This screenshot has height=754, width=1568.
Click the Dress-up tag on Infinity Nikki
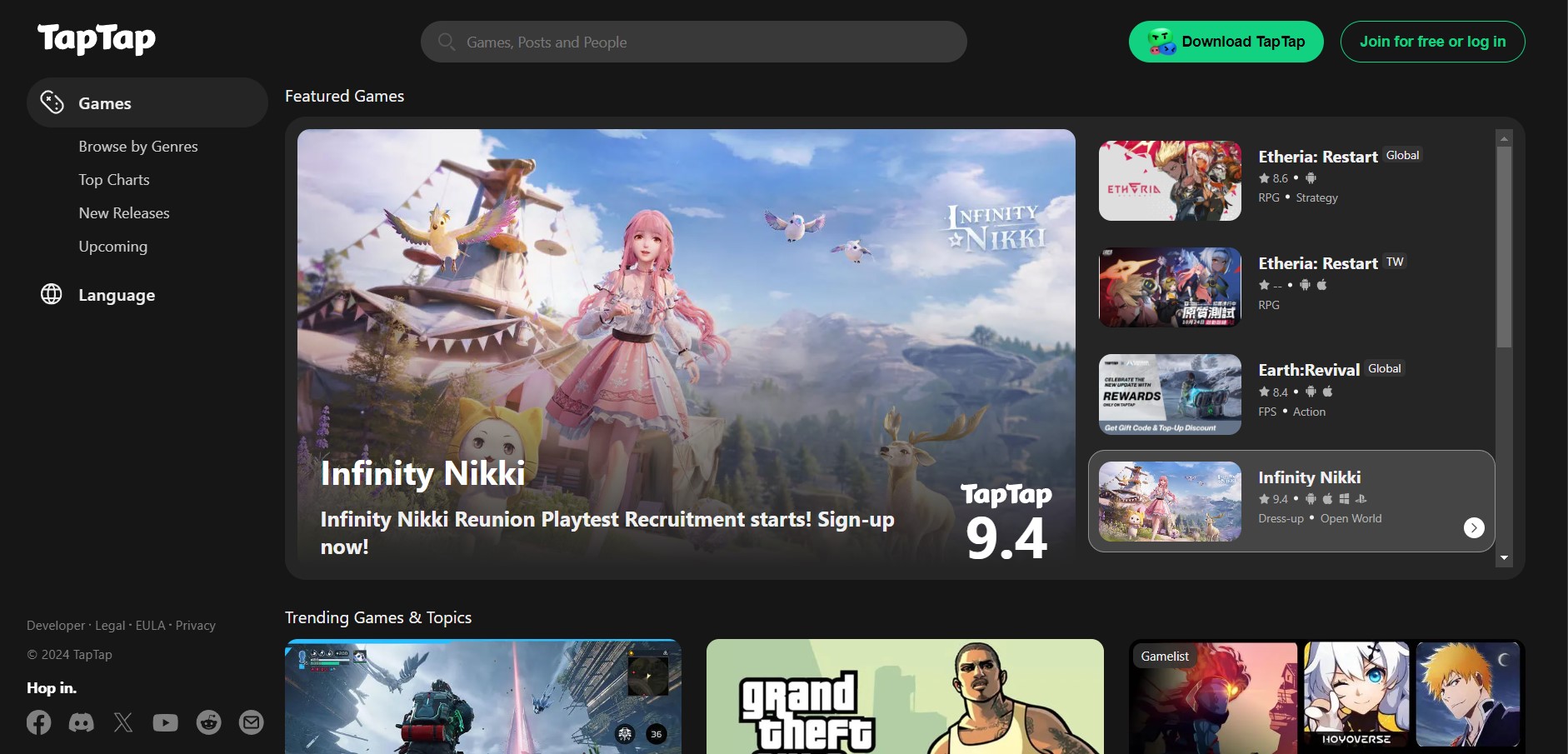(1281, 518)
